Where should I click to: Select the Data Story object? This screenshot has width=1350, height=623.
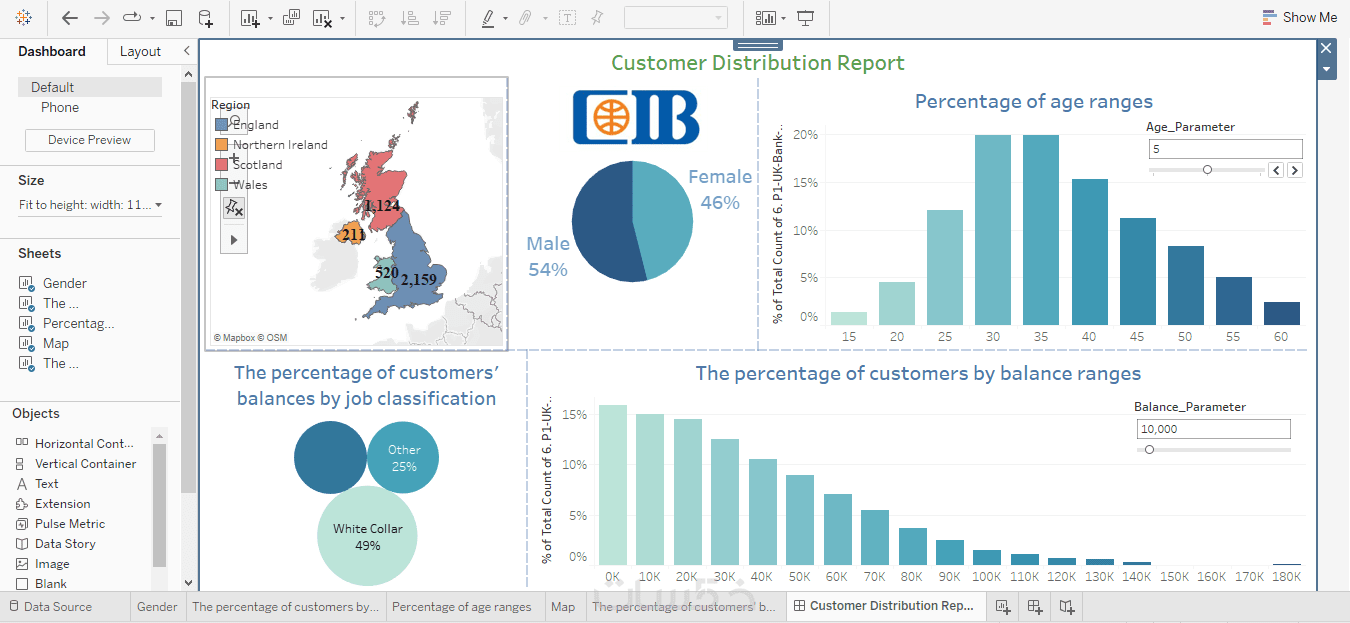(65, 543)
